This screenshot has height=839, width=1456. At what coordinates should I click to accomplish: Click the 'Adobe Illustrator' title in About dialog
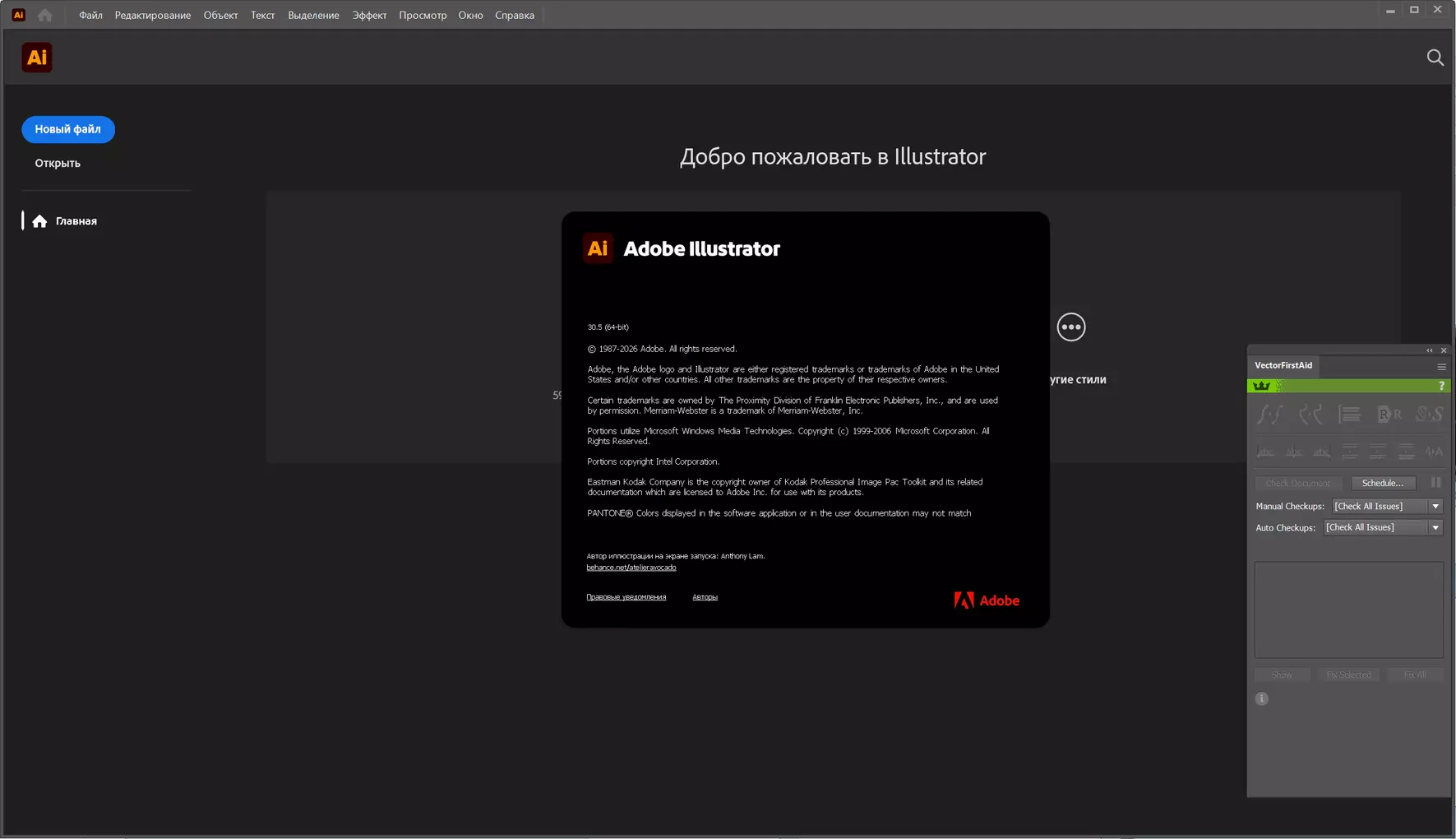pos(702,248)
